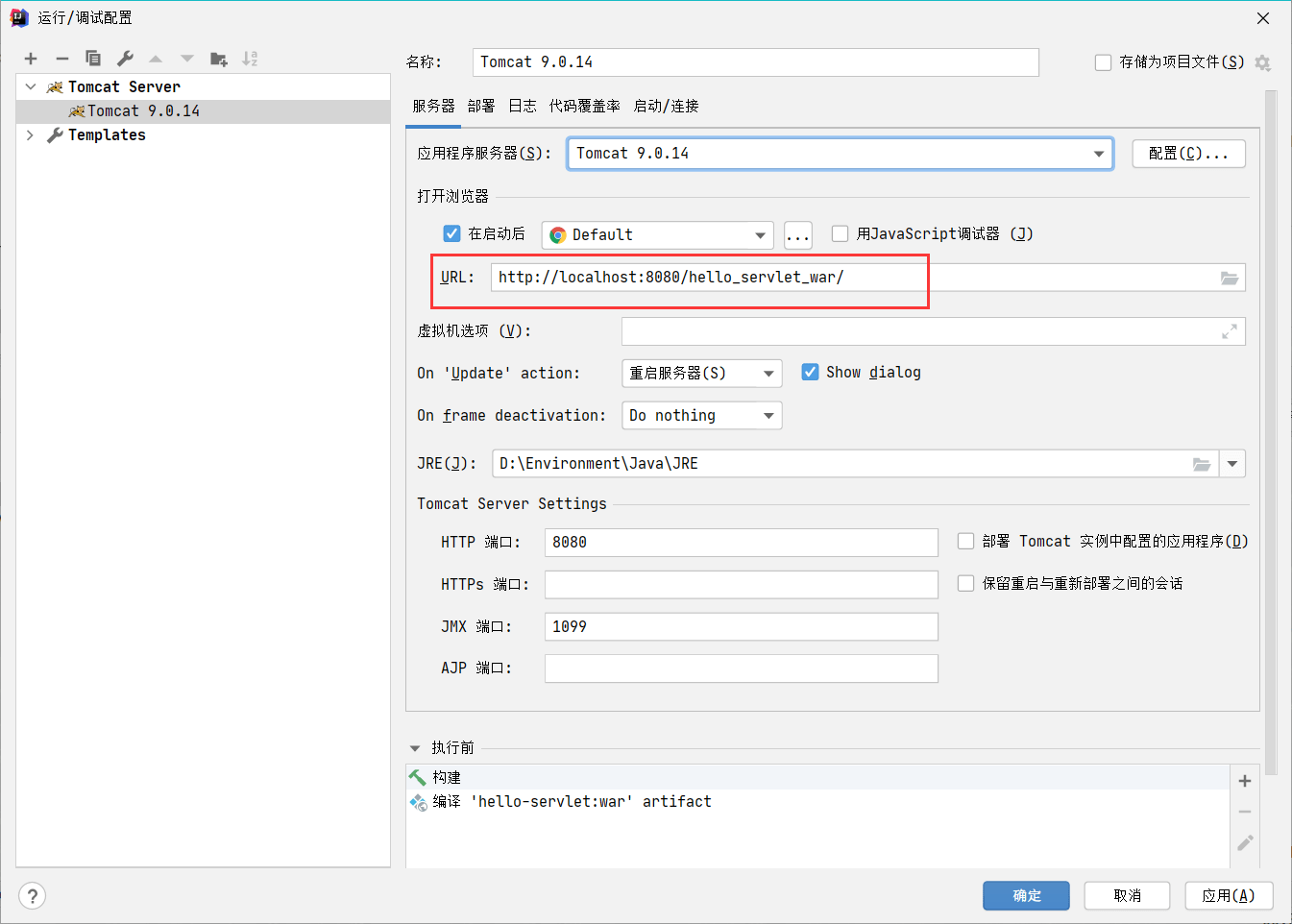Uncheck open browser after launch
1292x924 pixels.
[452, 233]
